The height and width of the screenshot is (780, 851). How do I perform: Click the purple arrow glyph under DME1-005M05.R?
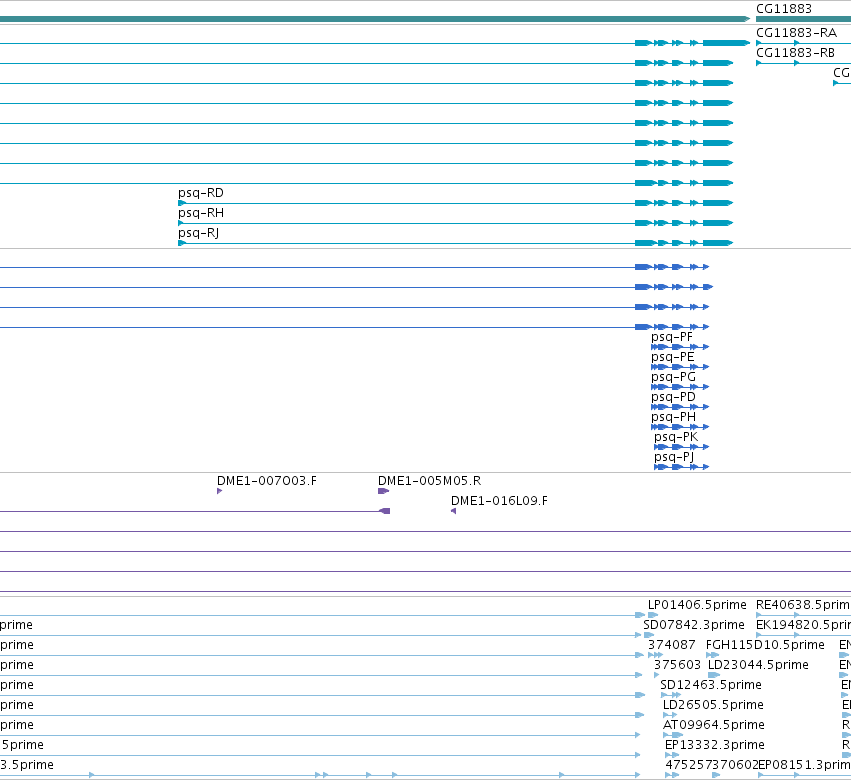(x=383, y=491)
